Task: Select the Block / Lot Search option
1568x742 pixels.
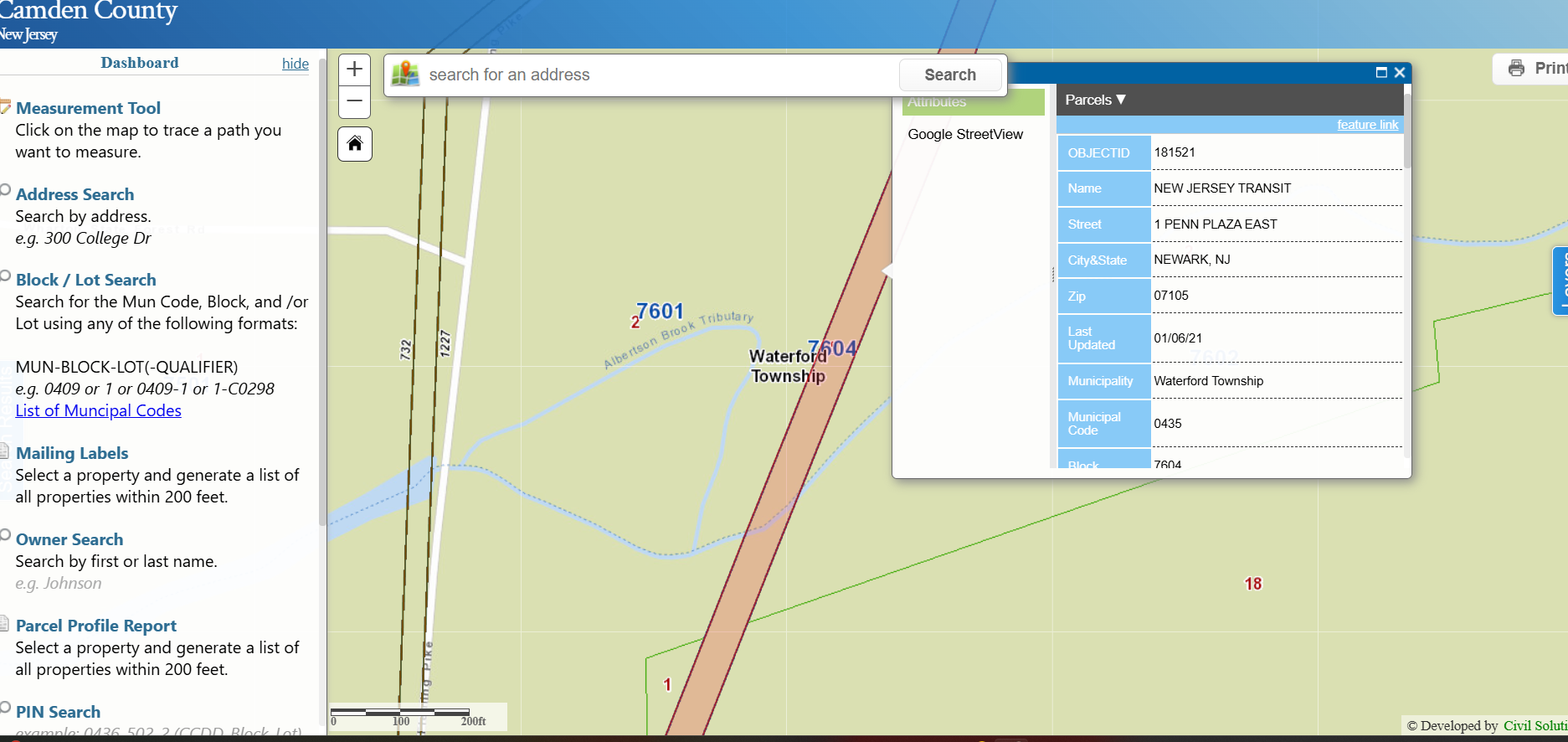Action: [x=5, y=276]
